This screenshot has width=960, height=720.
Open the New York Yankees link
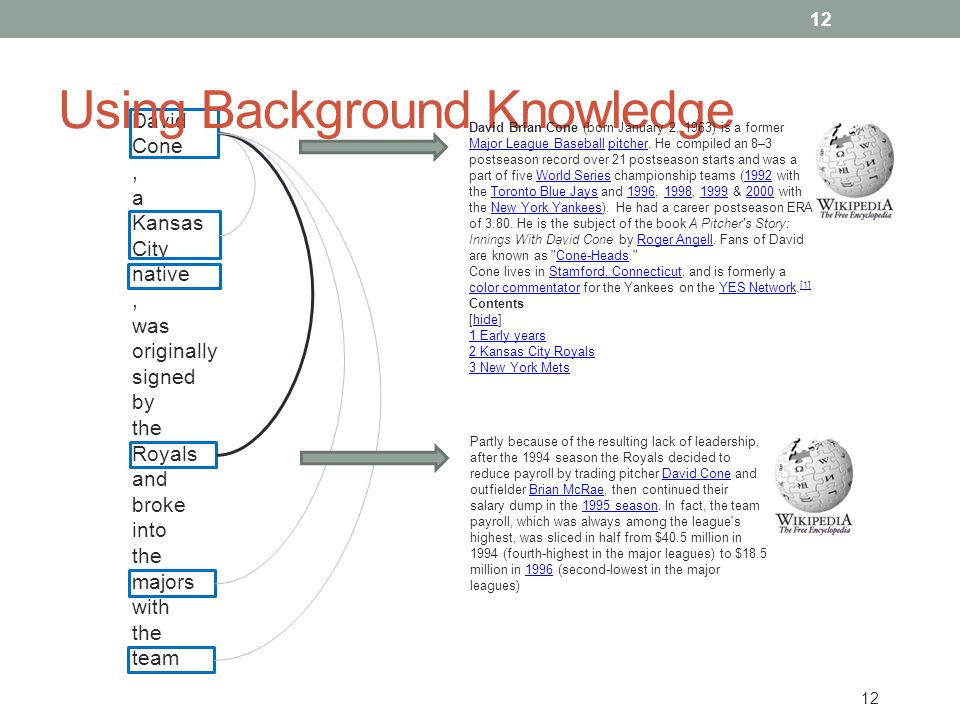pos(546,208)
